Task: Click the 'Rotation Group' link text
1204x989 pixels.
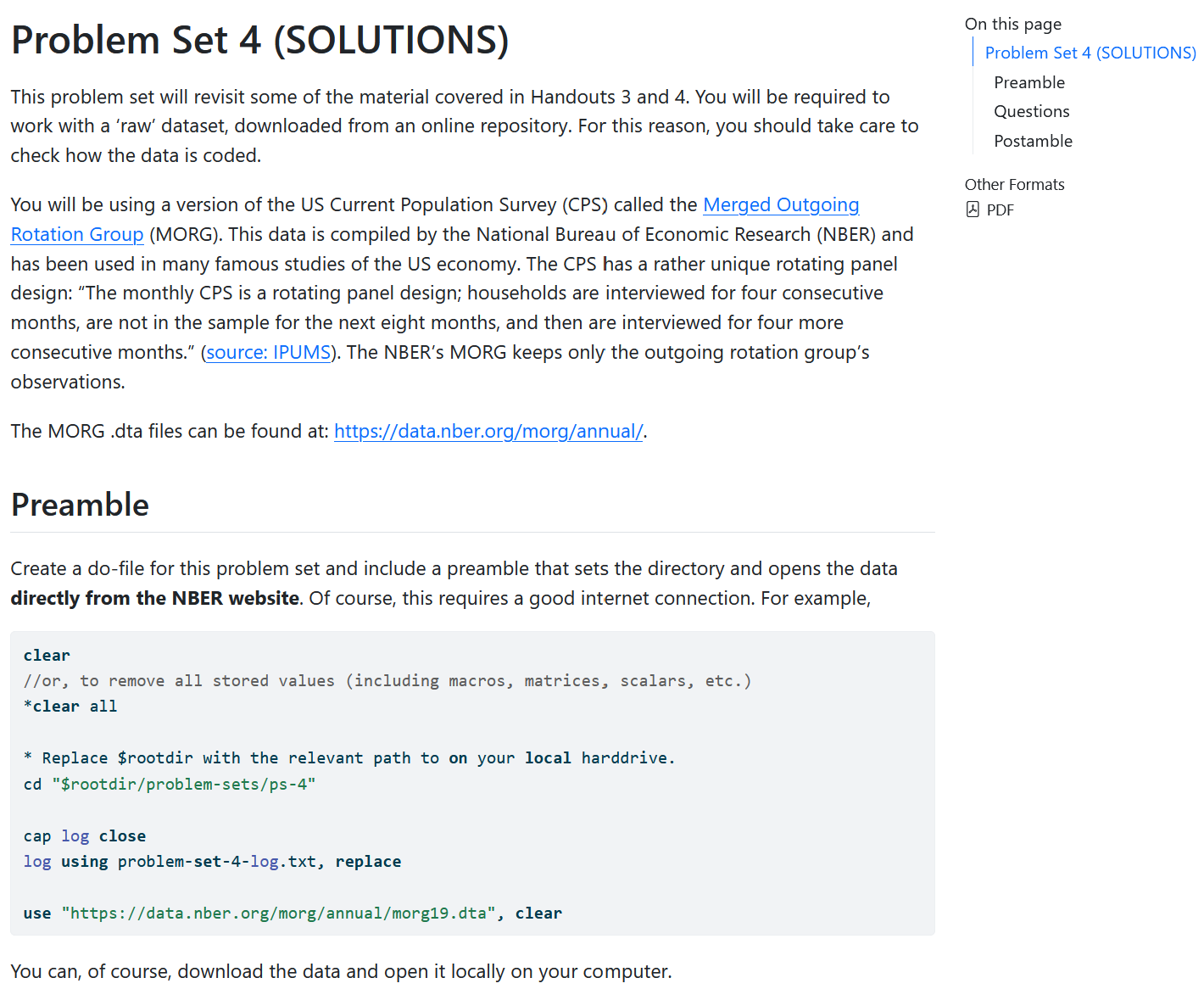Action: click(77, 235)
